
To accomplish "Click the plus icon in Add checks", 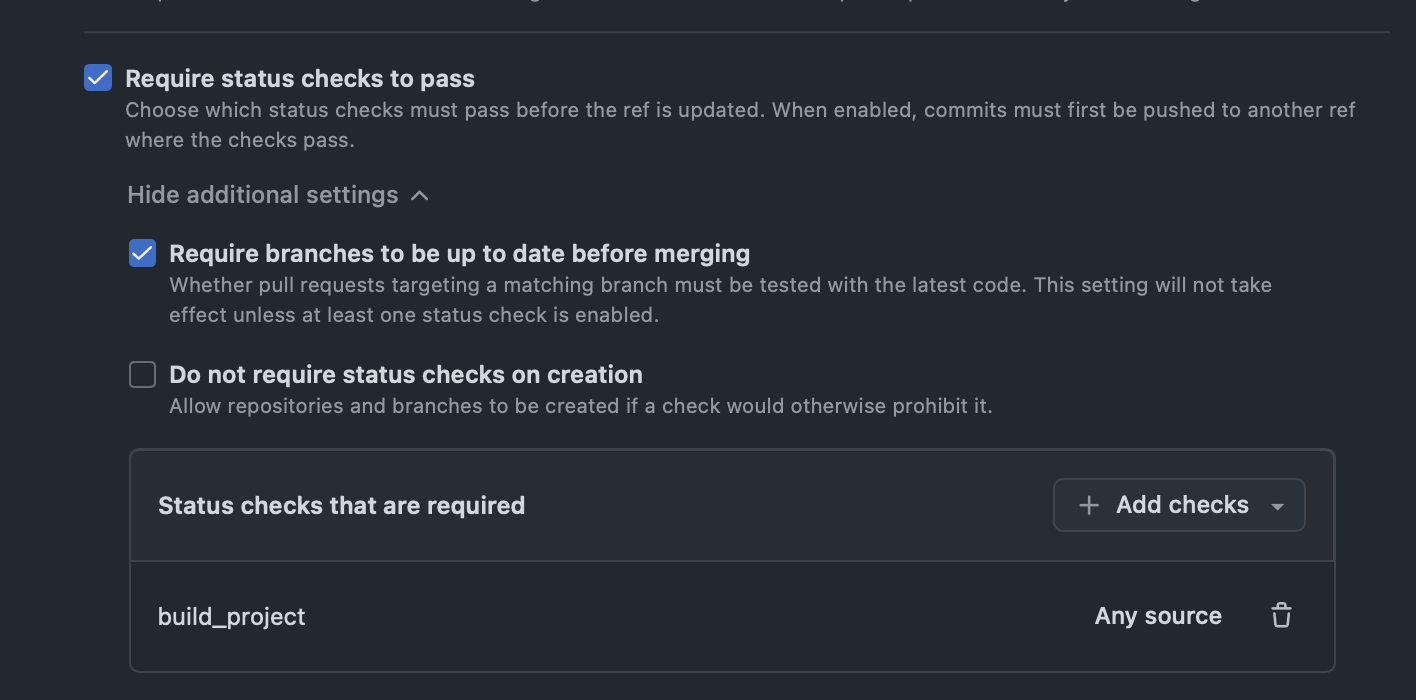I will point(1089,506).
